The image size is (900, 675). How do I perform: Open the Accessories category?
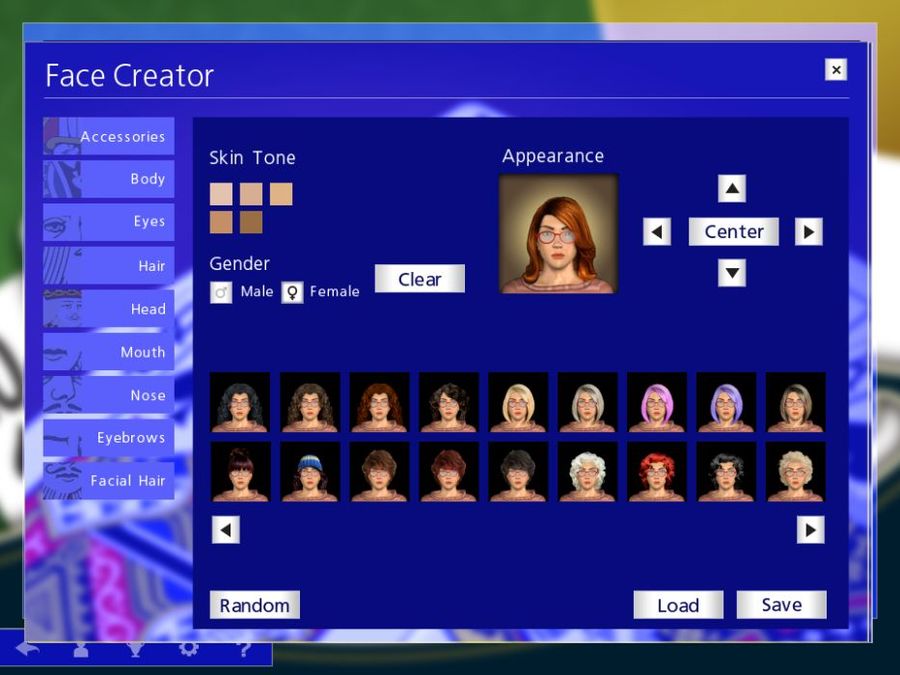point(108,136)
